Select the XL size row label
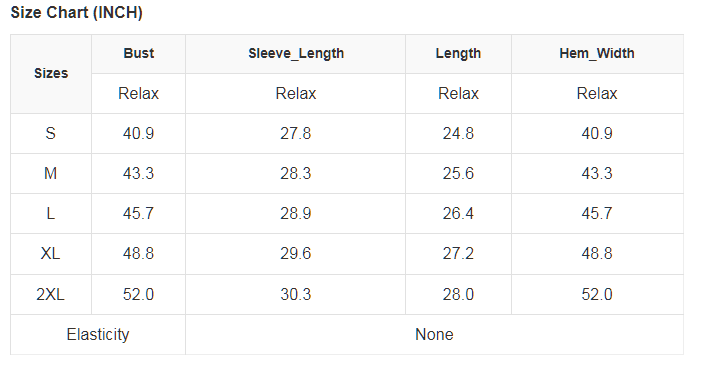The height and width of the screenshot is (365, 707). click(x=51, y=254)
